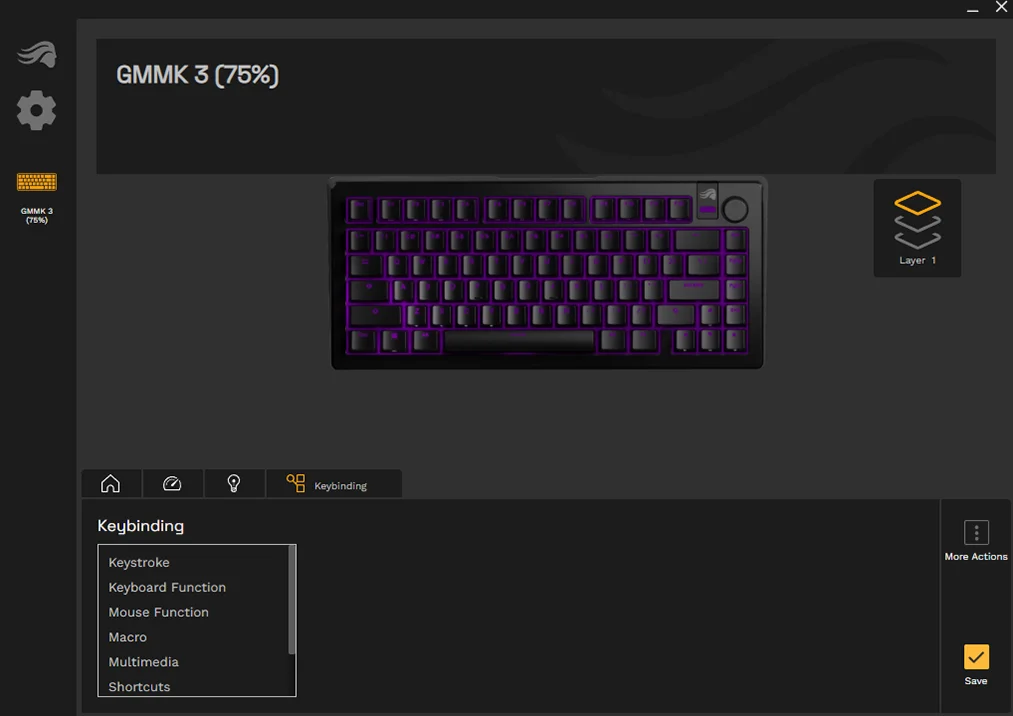The height and width of the screenshot is (716, 1013).
Task: Select Mouse Function from the list
Action: point(158,612)
